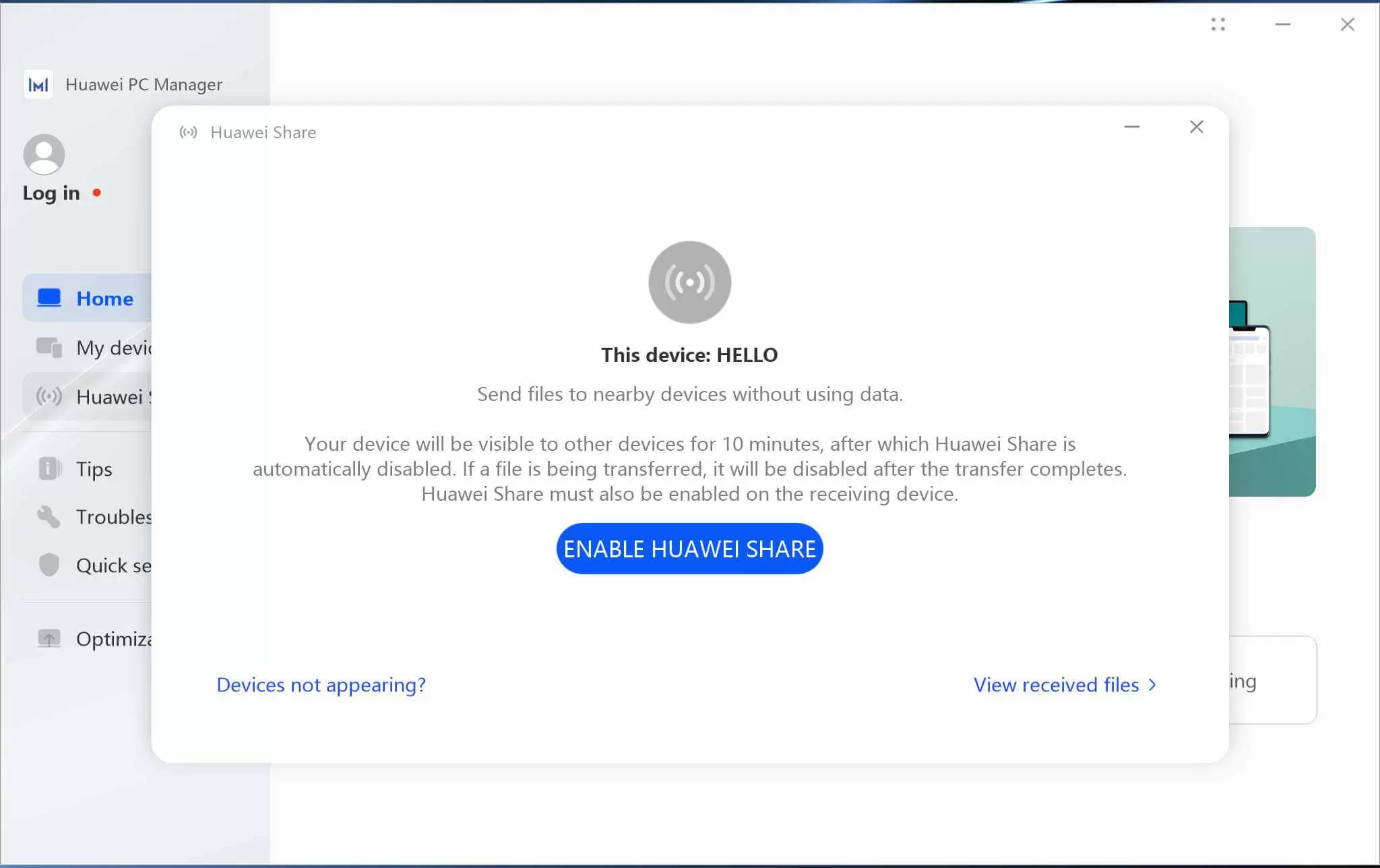Screen dimensions: 1380x868
Task: Open Troubleshooting in the sidebar
Action: pyautogui.click(x=88, y=517)
